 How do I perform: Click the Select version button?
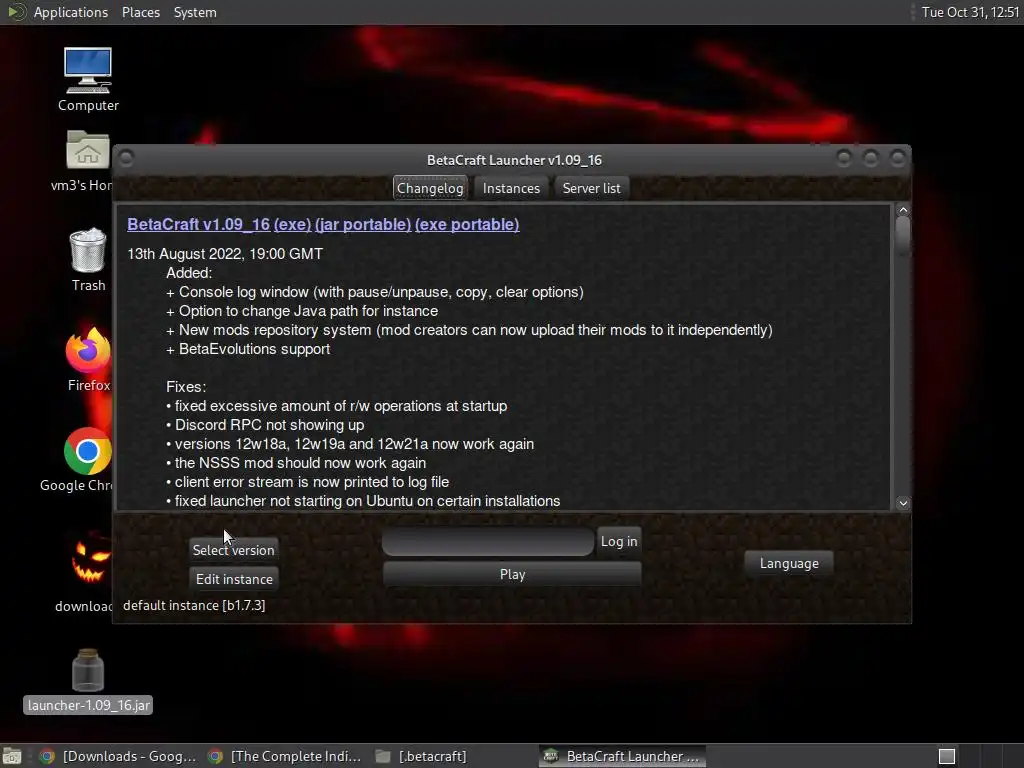click(x=233, y=550)
